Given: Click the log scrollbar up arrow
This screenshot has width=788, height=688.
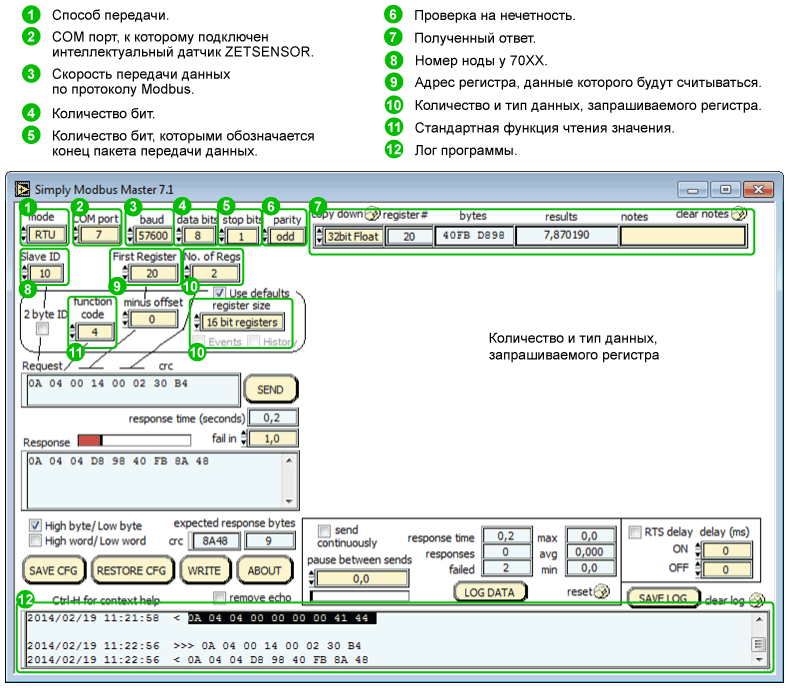Looking at the screenshot, I should pos(758,619).
